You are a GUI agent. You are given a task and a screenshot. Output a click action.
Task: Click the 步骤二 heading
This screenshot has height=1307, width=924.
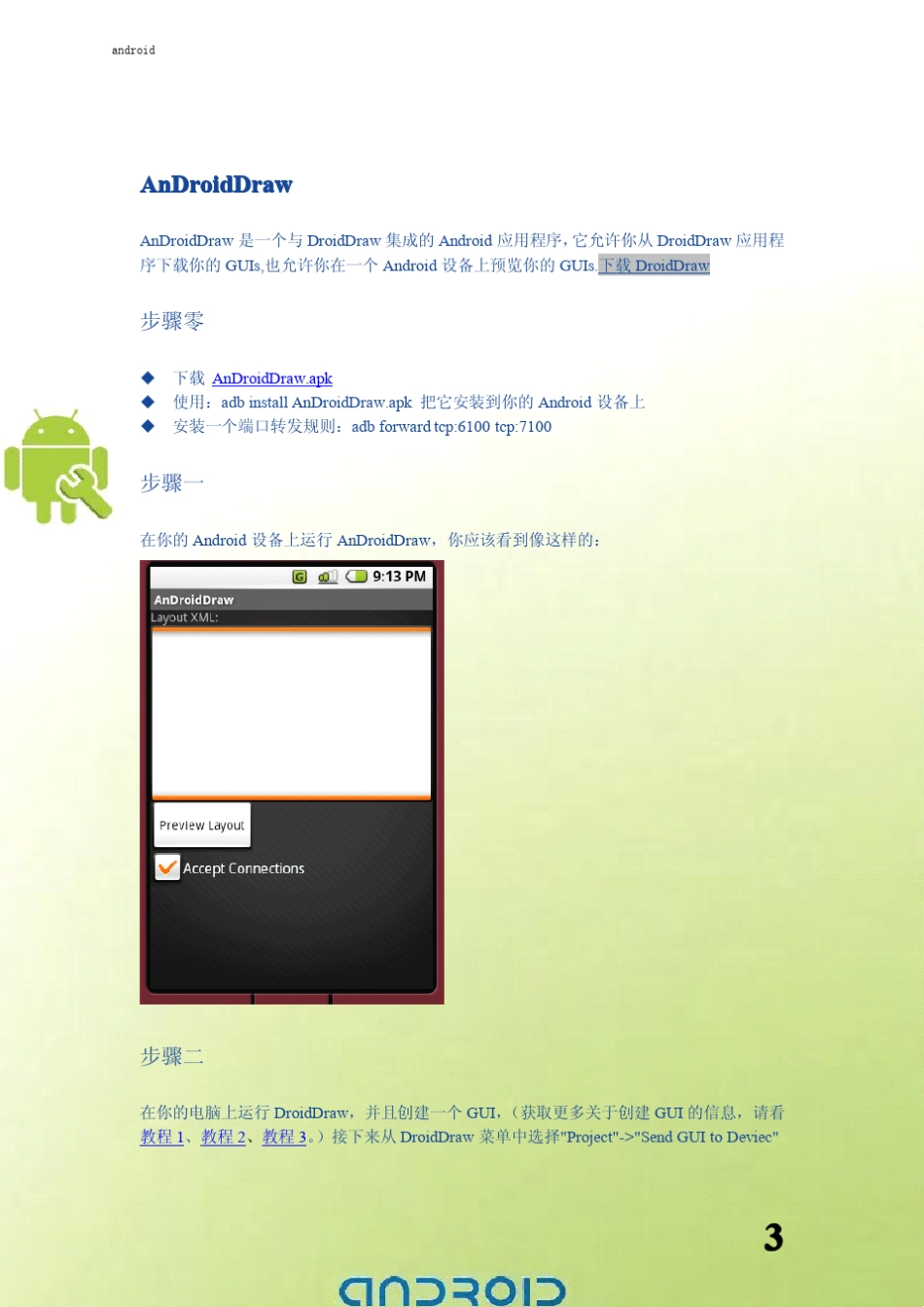pos(172,1056)
